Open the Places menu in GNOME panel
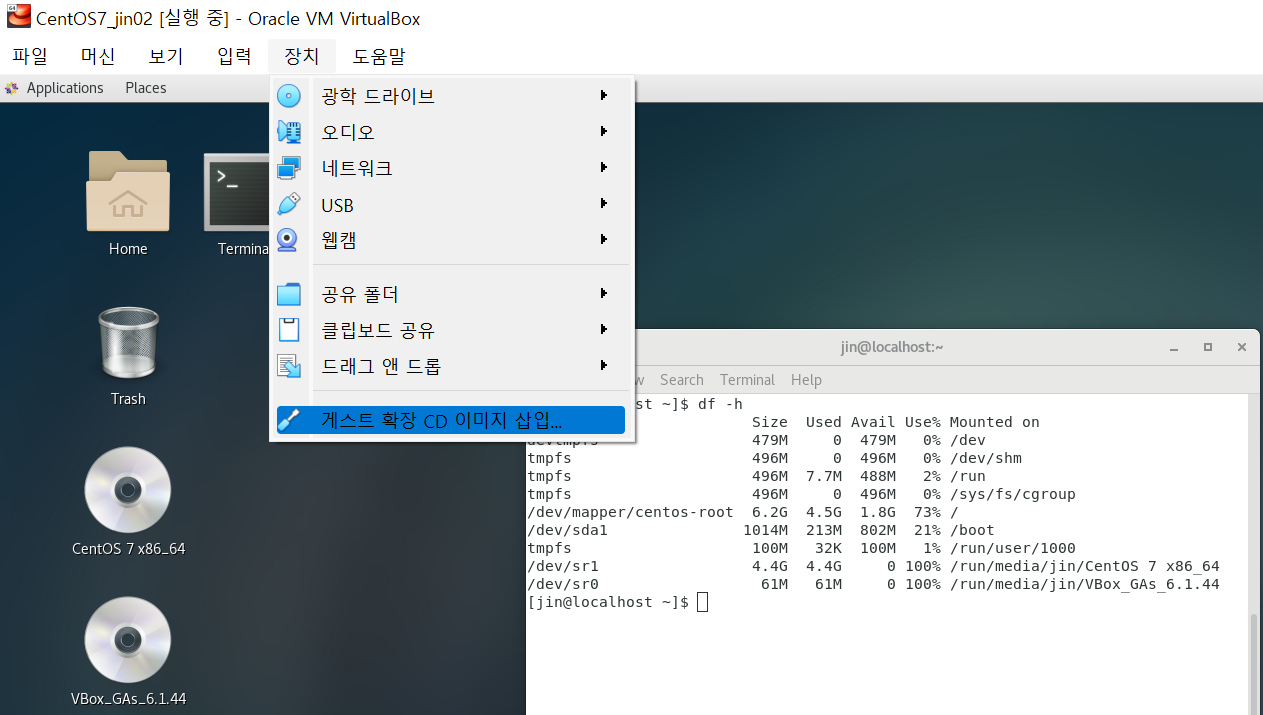Image resolution: width=1263 pixels, height=715 pixels. click(146, 88)
